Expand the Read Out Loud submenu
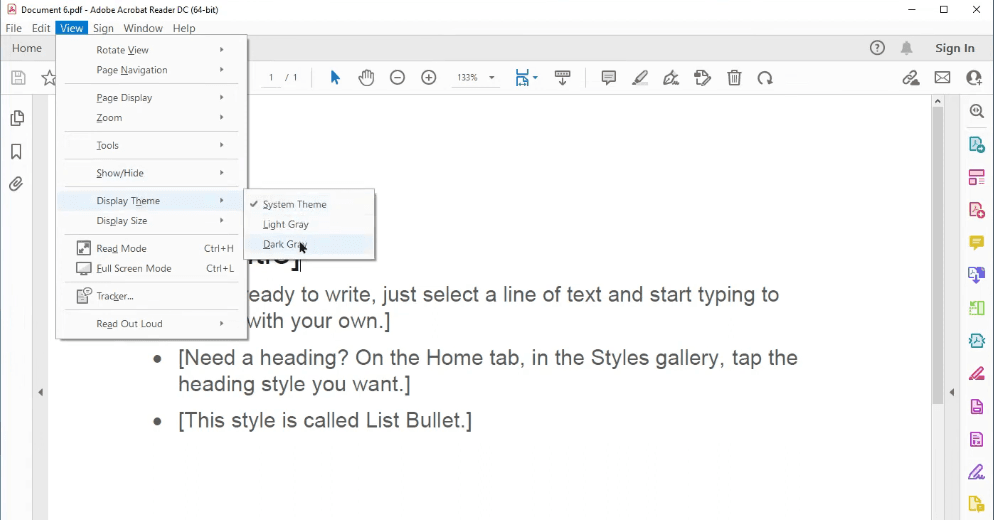Image resolution: width=994 pixels, height=520 pixels. (152, 323)
